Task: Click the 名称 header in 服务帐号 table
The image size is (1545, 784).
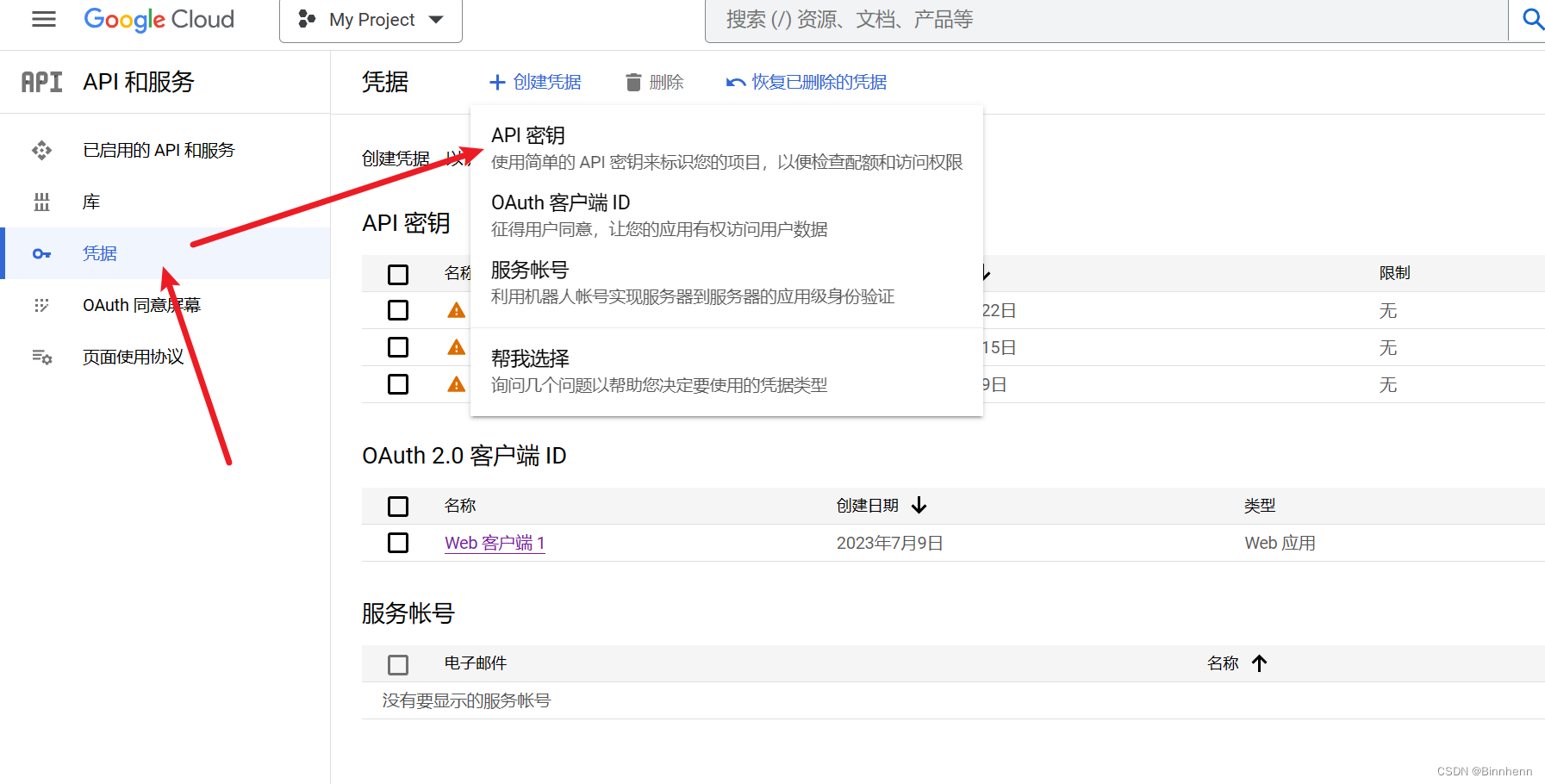Action: [1223, 663]
